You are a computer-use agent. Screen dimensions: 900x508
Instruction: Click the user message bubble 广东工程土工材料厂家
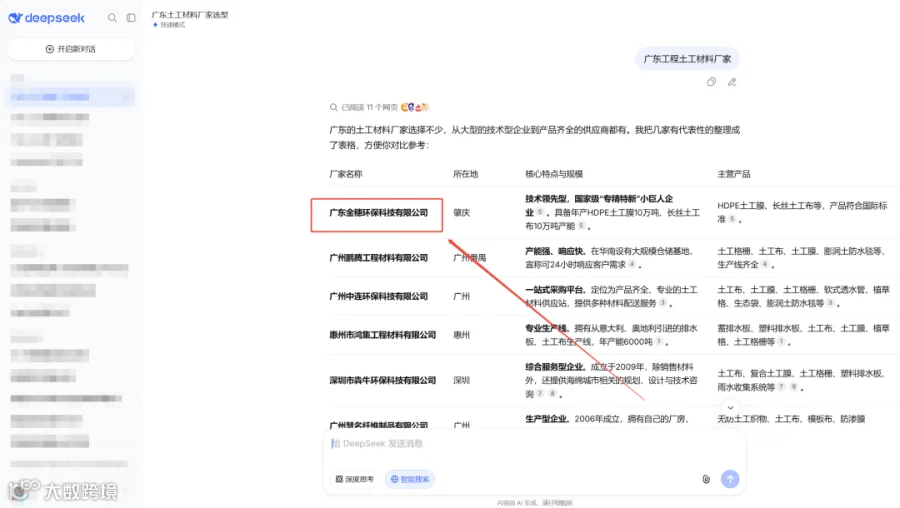click(x=687, y=59)
